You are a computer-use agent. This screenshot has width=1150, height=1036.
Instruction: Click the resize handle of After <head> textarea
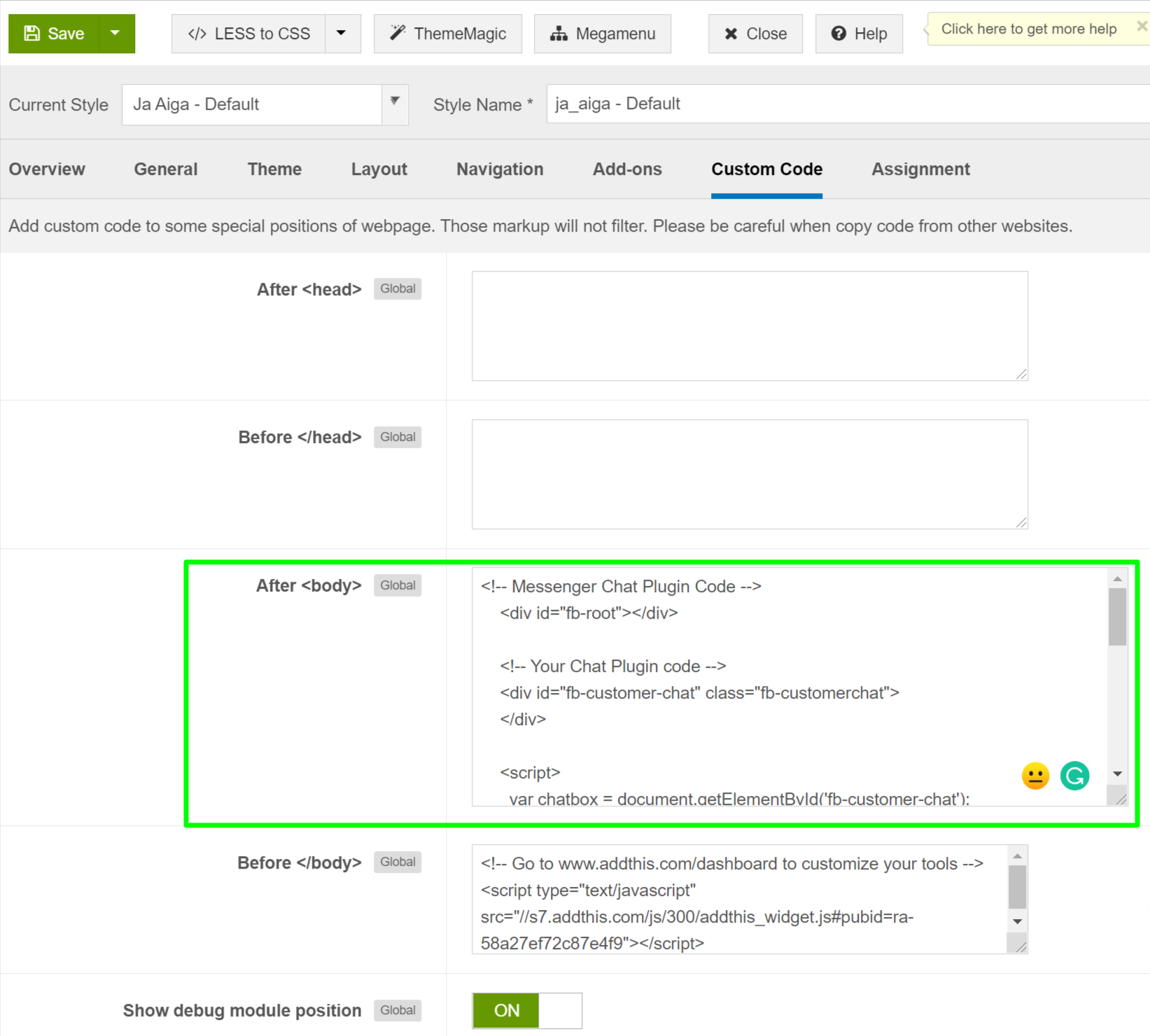point(1021,374)
